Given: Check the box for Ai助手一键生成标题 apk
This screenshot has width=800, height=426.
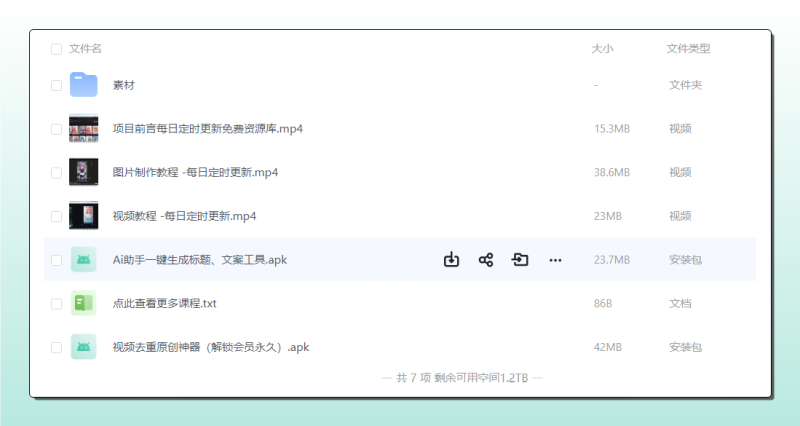Looking at the screenshot, I should (56, 260).
